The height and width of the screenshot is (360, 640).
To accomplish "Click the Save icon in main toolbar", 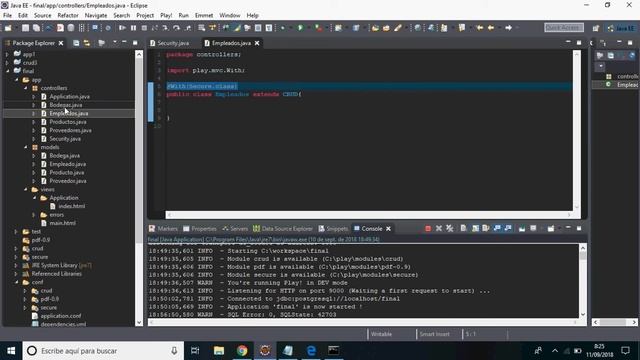I will tap(25, 28).
